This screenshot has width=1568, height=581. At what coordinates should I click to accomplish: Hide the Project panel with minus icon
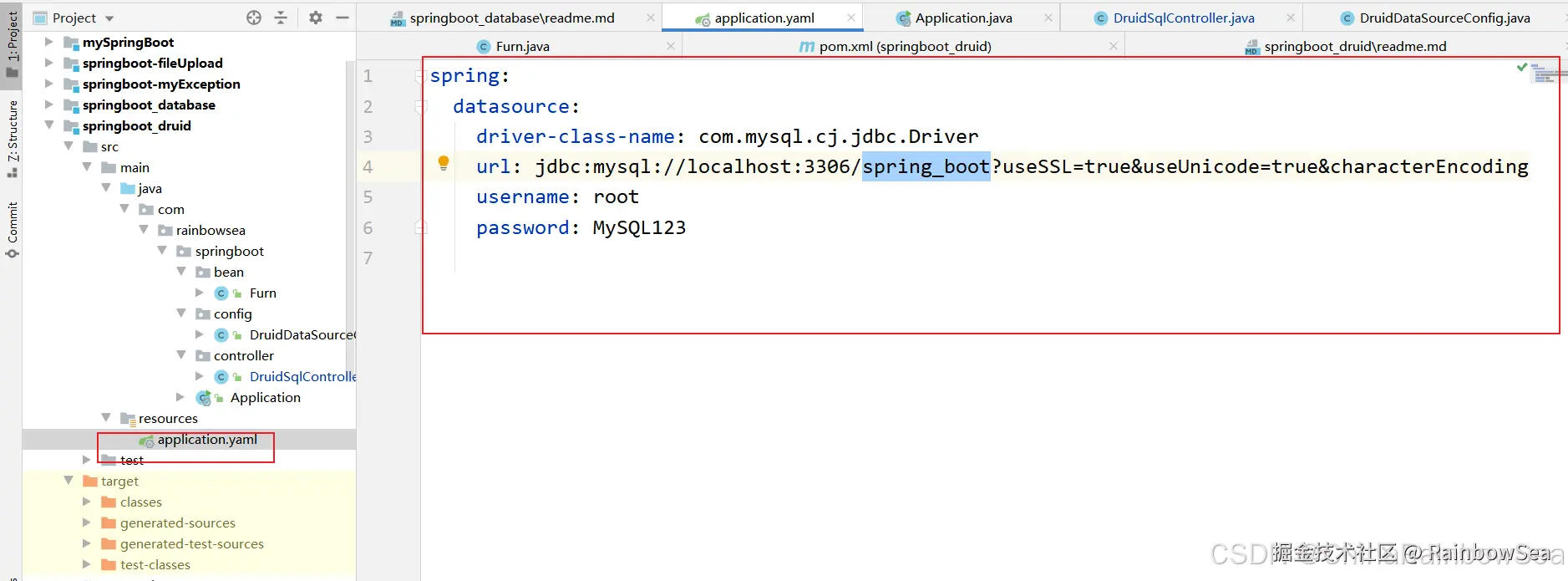pyautogui.click(x=342, y=18)
